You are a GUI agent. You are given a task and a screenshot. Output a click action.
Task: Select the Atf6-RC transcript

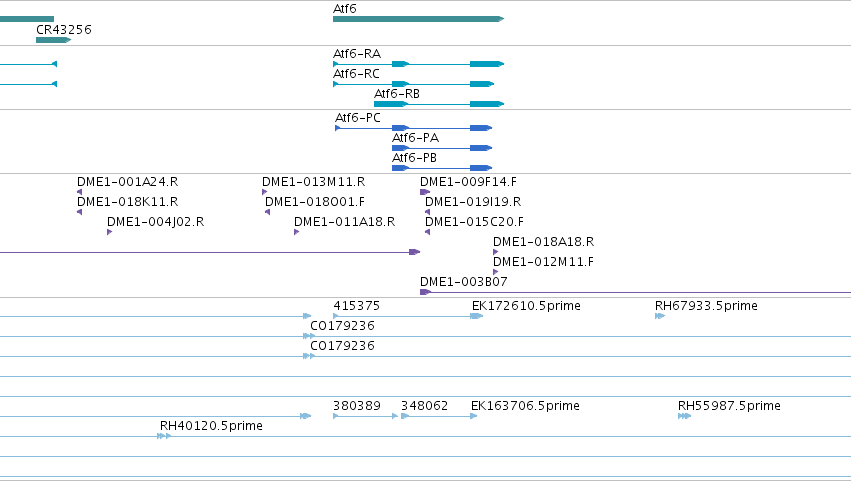414,84
